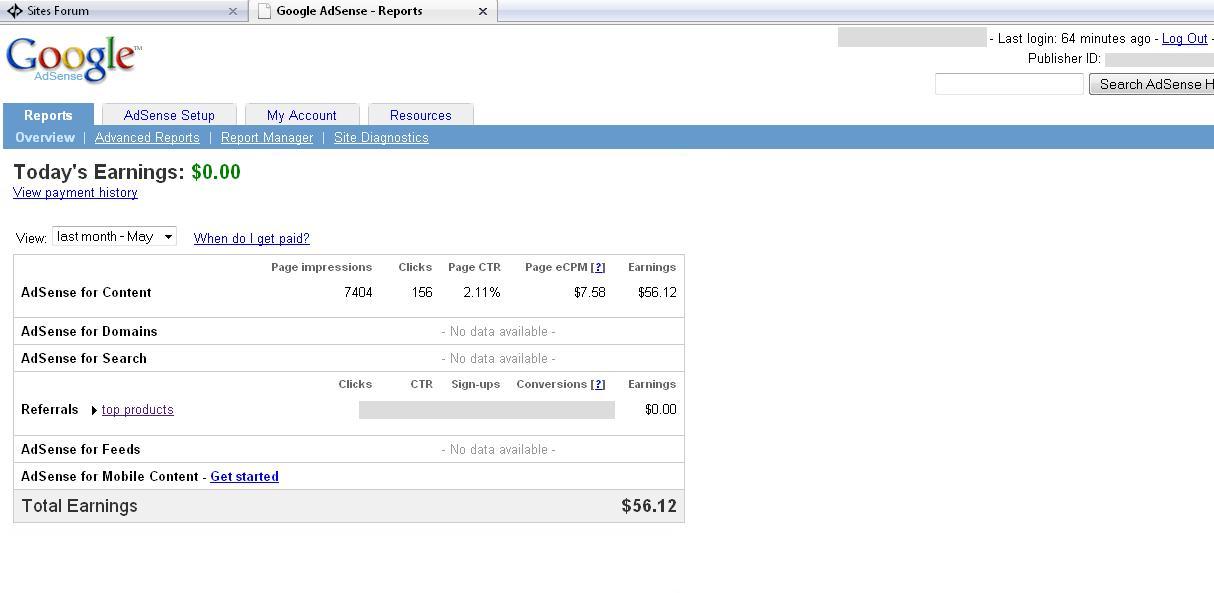Click the Page impressions column header

pyautogui.click(x=321, y=267)
